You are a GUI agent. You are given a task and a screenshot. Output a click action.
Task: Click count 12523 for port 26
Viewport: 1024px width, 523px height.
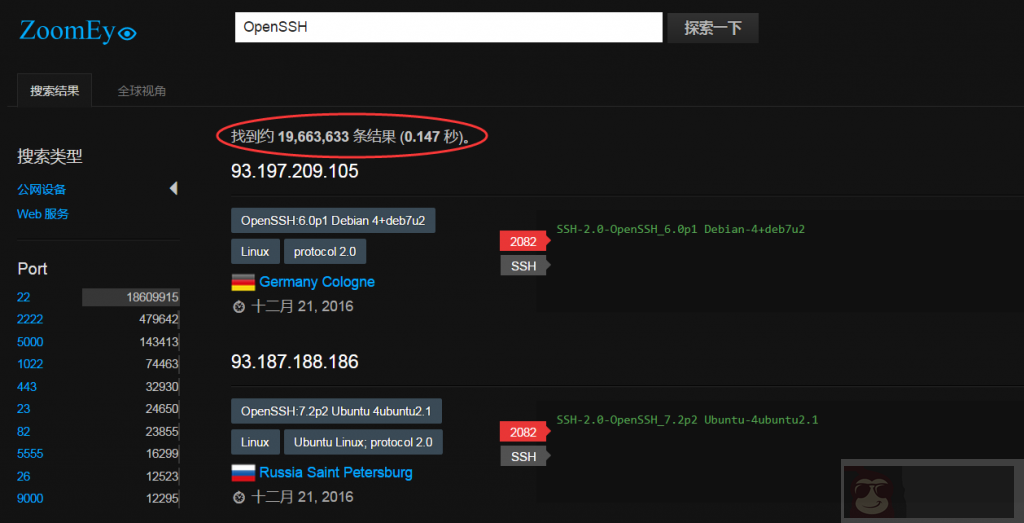[x=162, y=476]
